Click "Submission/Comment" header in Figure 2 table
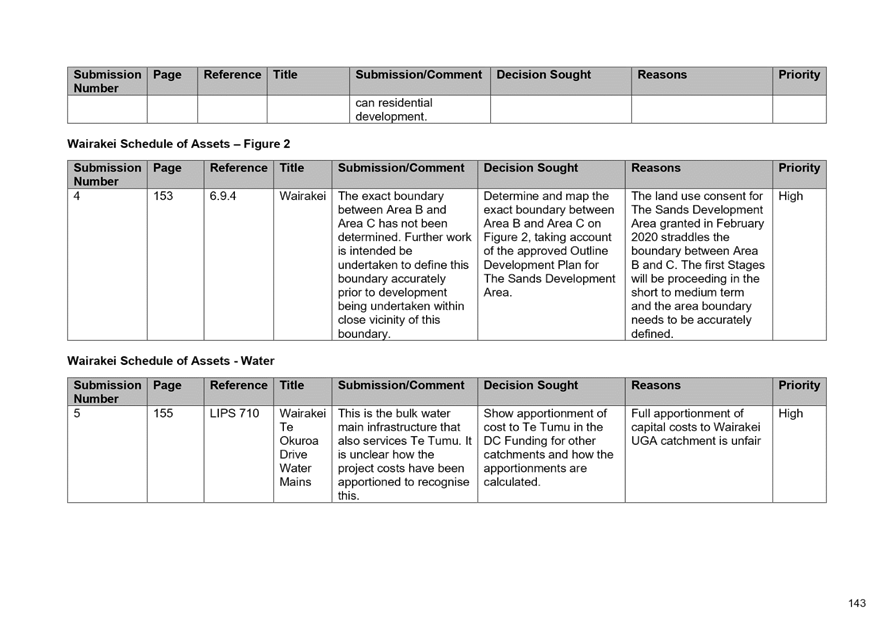This screenshot has width=894, height=626. pyautogui.click(x=405, y=174)
